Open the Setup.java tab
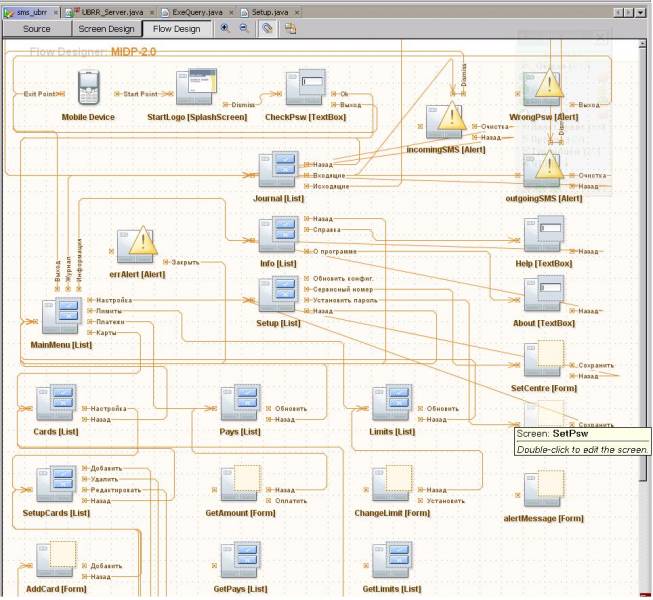Screen dimensions: 653x600 [x=270, y=12]
